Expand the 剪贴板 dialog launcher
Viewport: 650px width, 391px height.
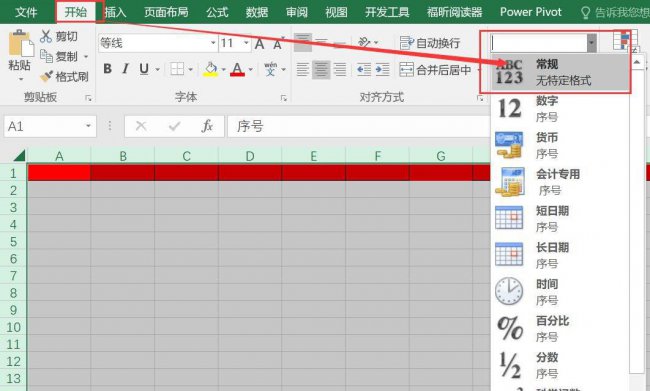pyautogui.click(x=88, y=98)
